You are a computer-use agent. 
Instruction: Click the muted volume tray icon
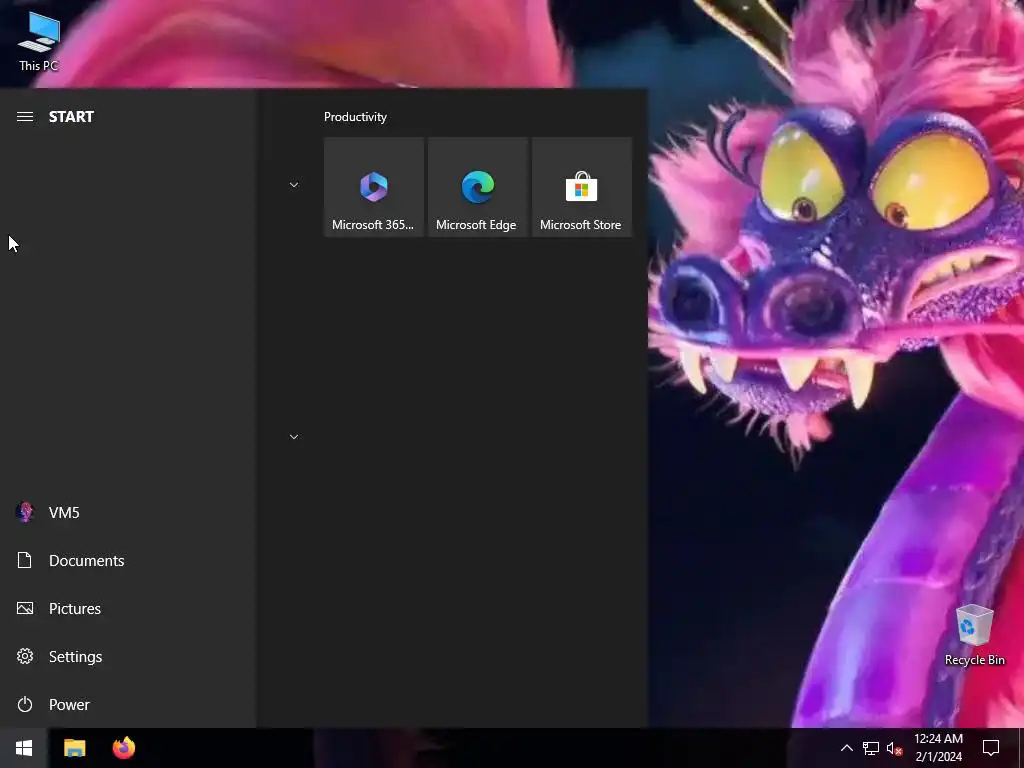click(x=894, y=748)
